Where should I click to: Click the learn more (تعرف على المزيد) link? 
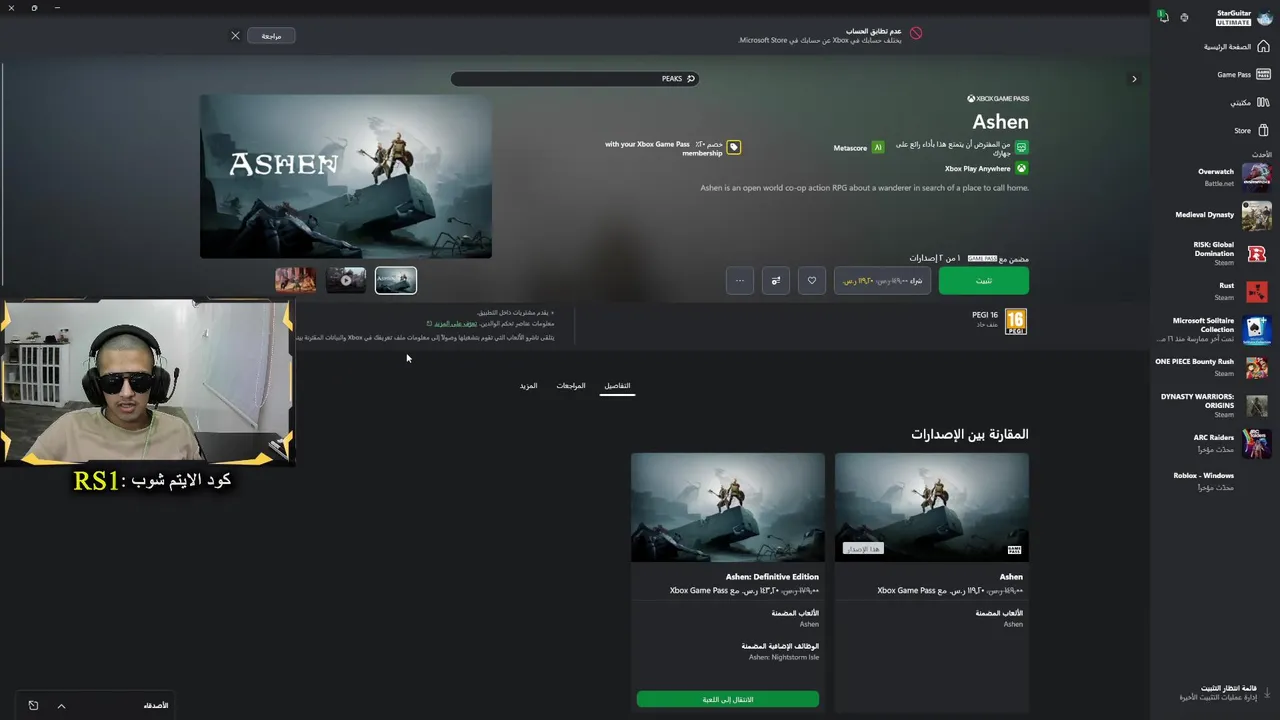[455, 324]
